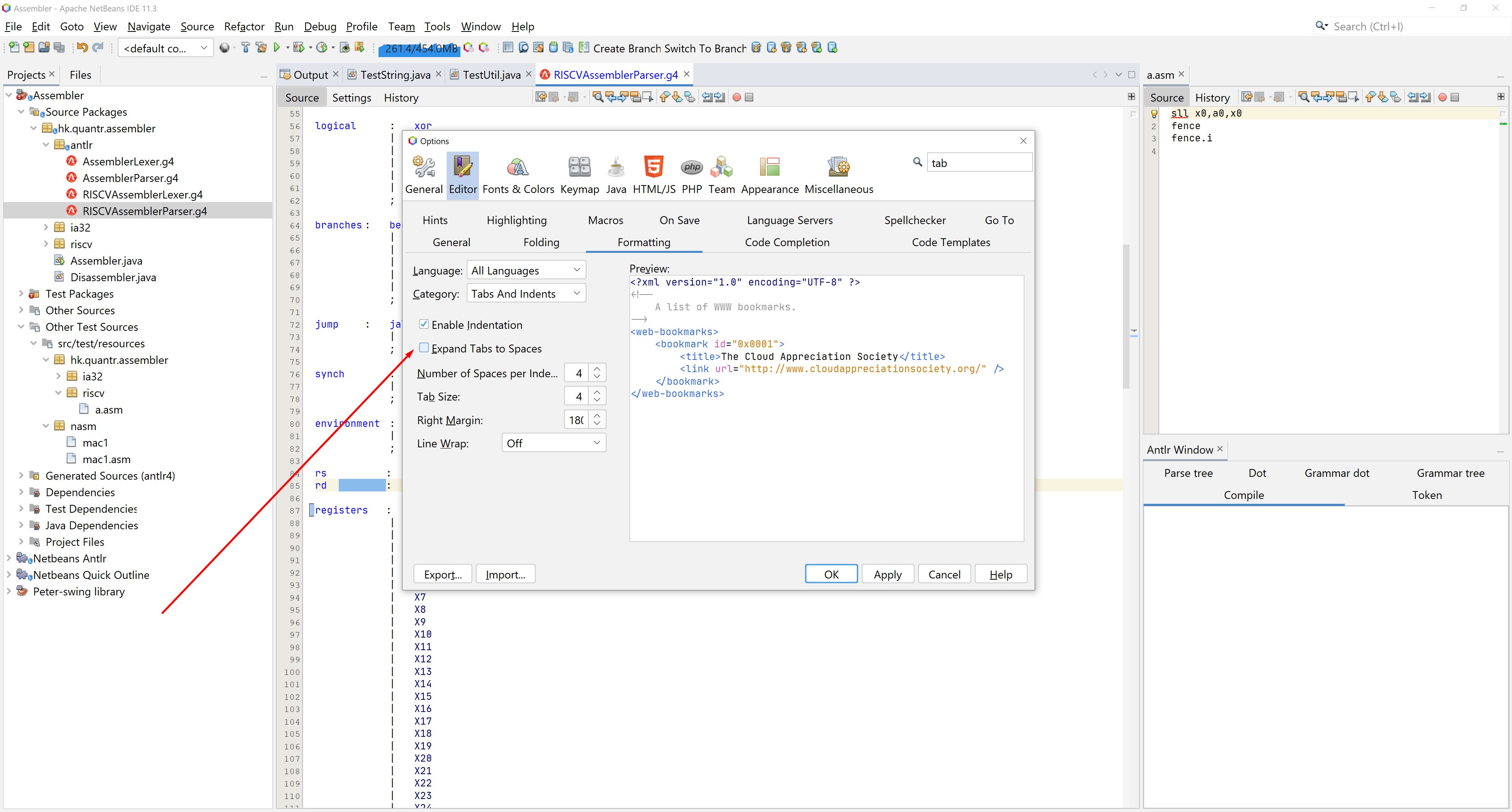
Task: Click the green Run Project icon
Action: pos(277,48)
